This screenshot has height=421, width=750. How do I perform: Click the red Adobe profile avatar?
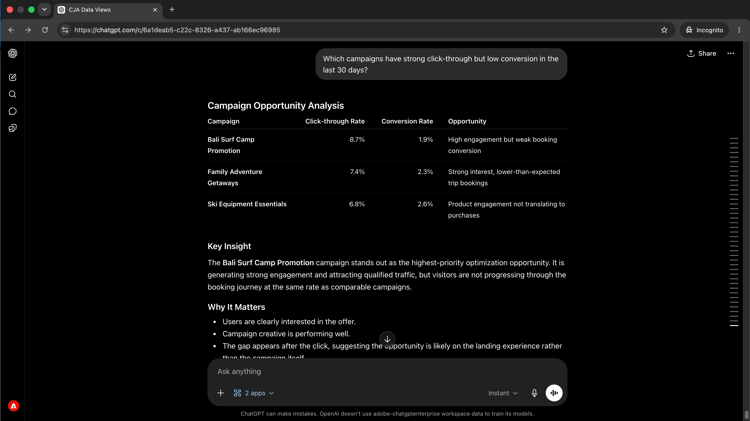[x=13, y=406]
